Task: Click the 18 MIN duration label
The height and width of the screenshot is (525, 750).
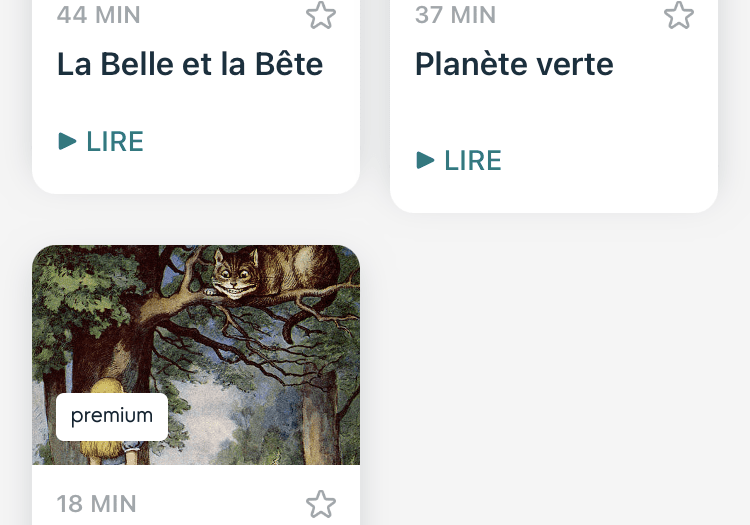Action: (x=96, y=504)
